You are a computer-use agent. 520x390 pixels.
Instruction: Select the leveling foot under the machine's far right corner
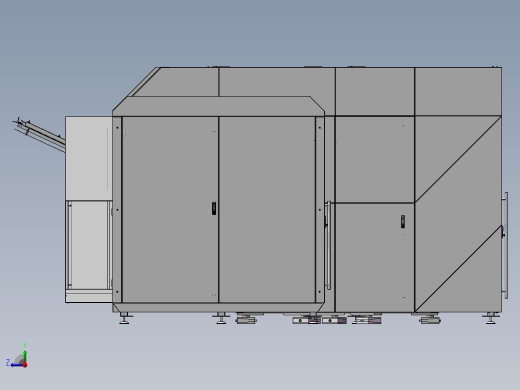point(491,318)
